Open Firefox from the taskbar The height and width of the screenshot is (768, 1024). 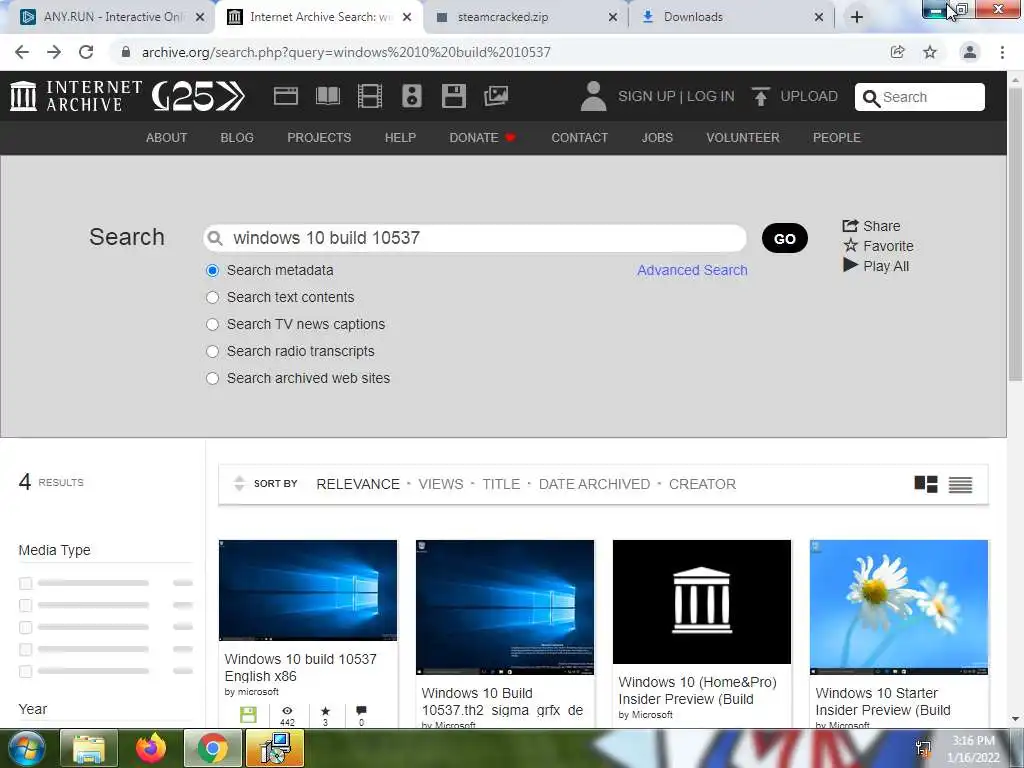click(x=151, y=748)
